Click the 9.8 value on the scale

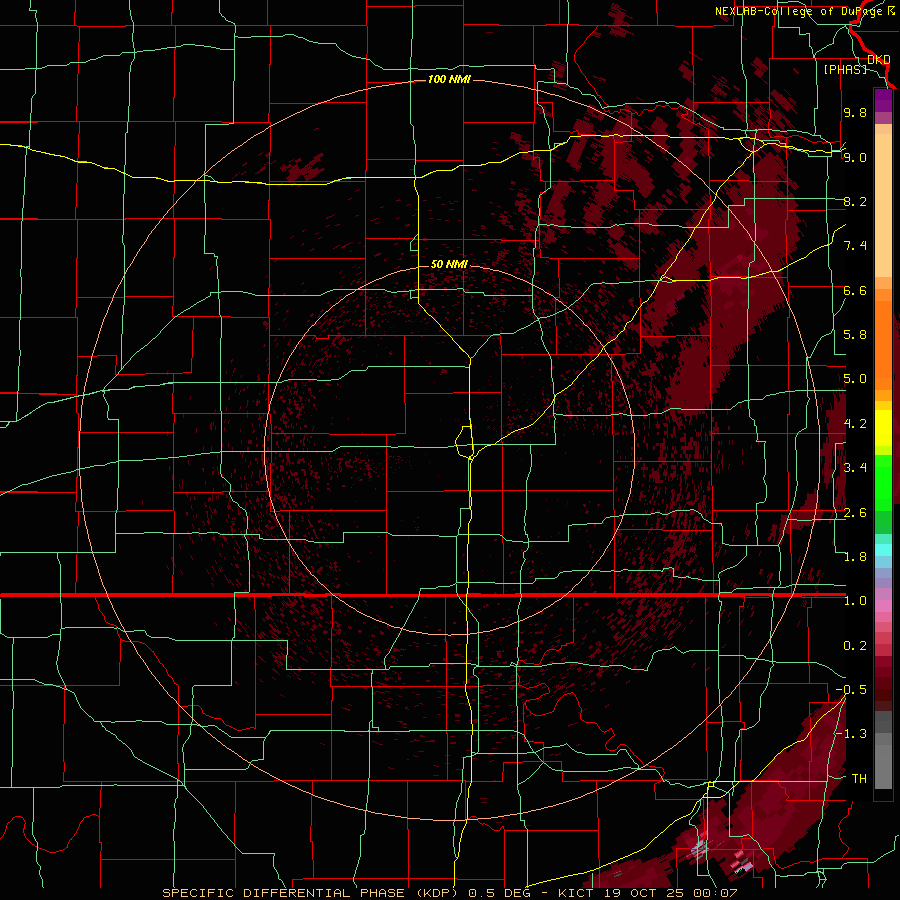click(855, 112)
